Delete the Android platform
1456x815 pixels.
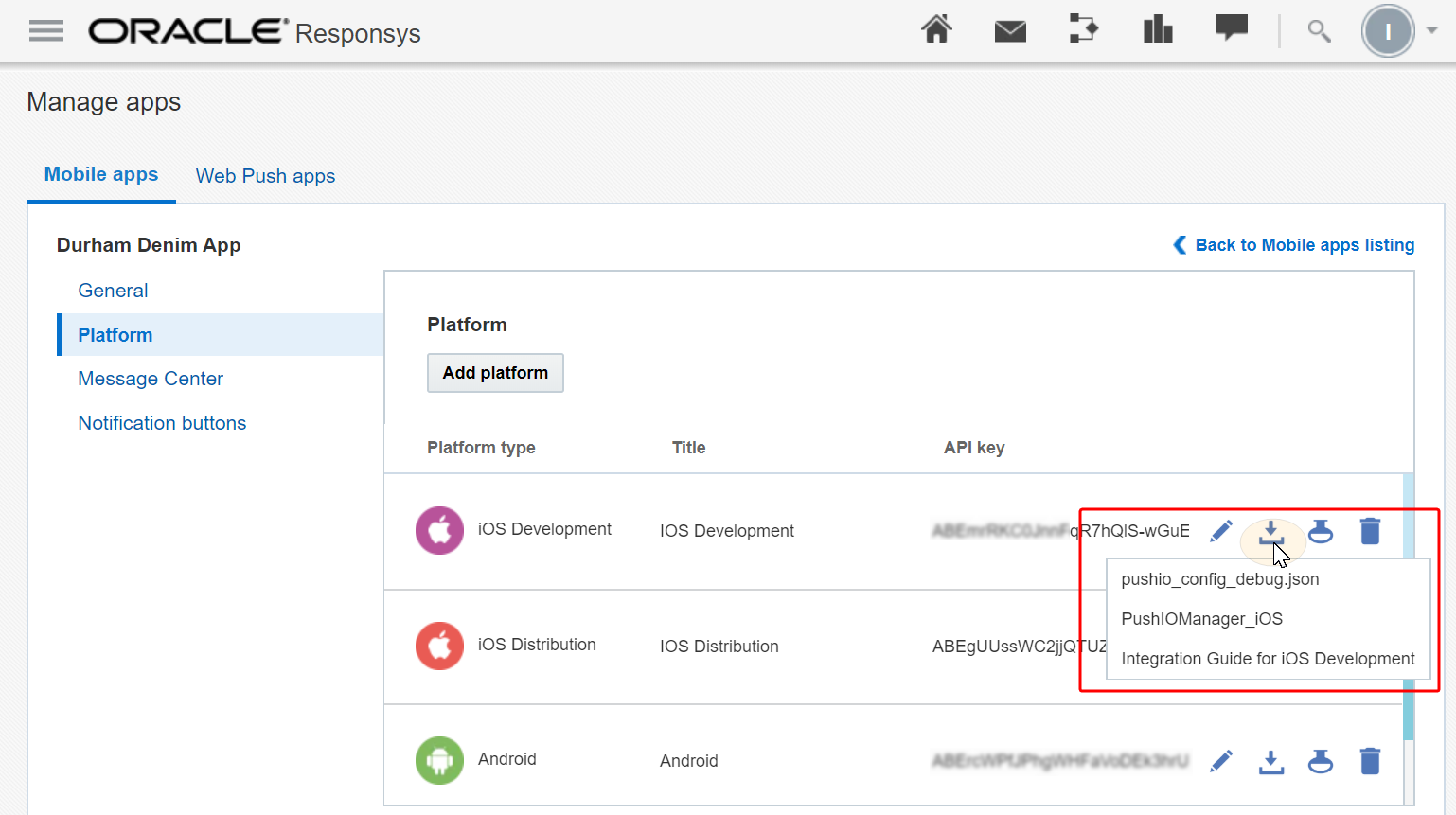tap(1370, 761)
